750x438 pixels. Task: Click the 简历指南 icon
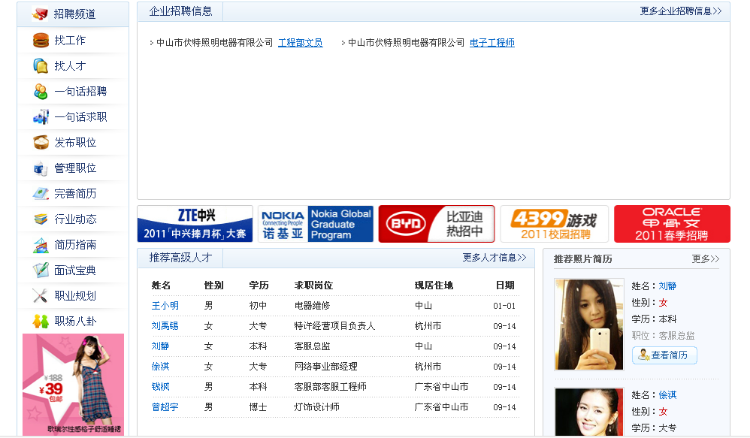[41, 245]
